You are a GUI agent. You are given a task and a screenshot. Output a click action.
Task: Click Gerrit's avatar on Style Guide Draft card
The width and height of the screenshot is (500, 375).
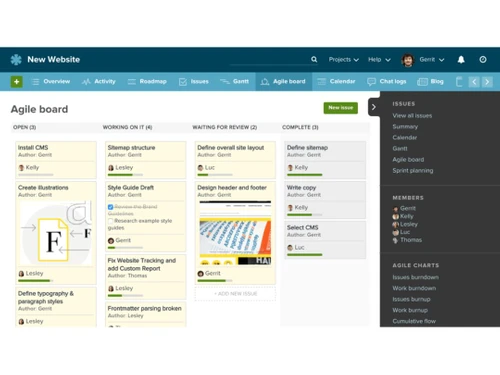(111, 241)
